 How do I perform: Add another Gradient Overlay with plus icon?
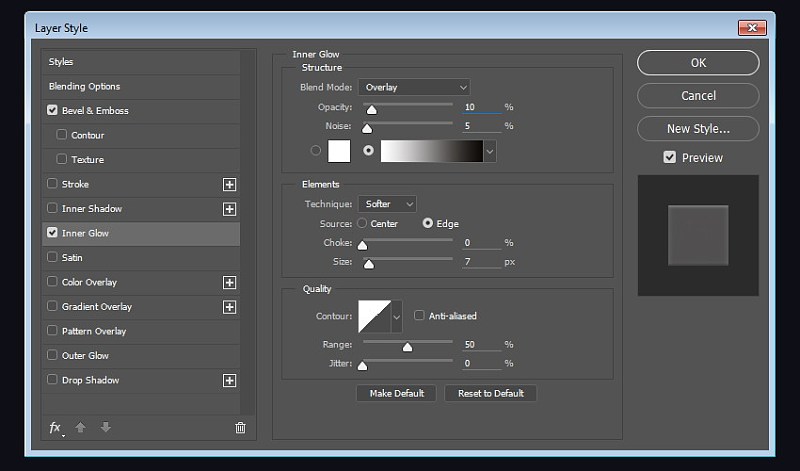coord(230,307)
